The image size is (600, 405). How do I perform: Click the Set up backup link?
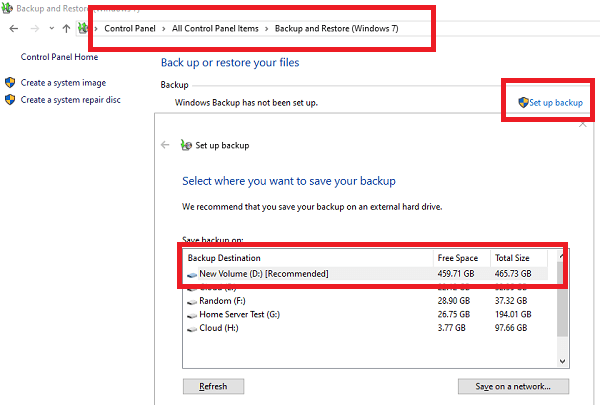[x=556, y=103]
